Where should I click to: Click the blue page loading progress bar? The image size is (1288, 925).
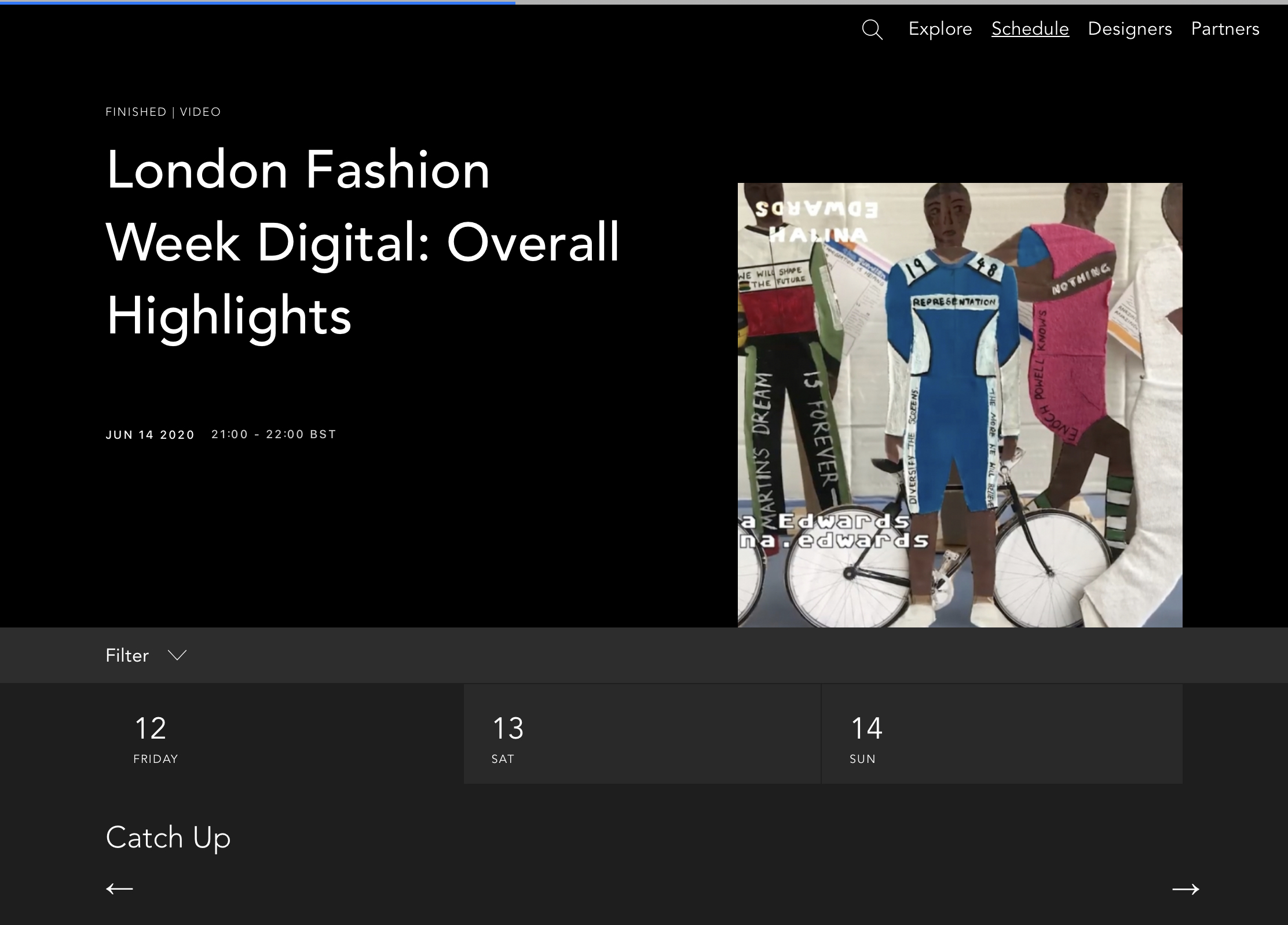[x=257, y=2]
